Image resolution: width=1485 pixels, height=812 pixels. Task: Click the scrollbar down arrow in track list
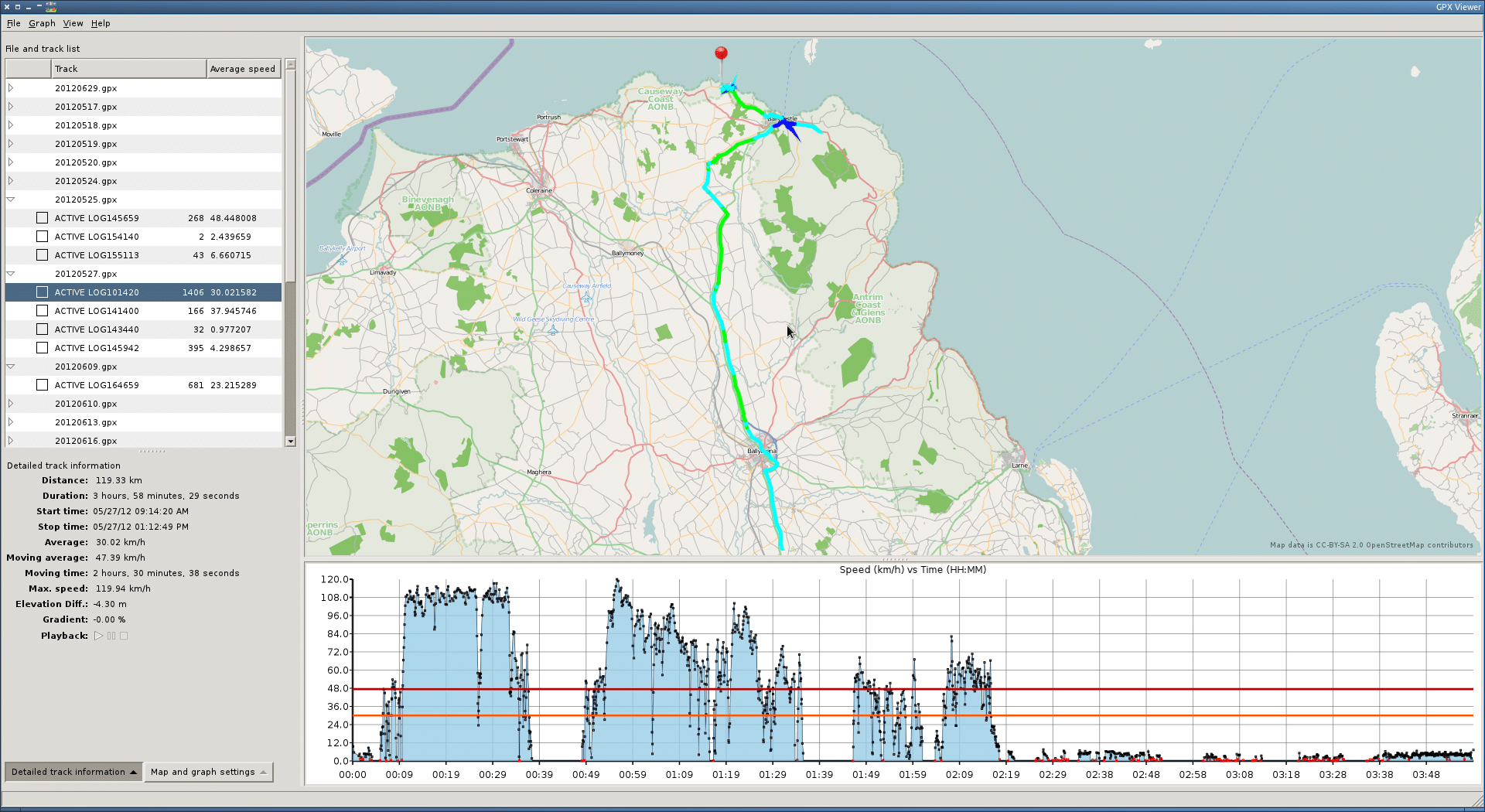291,442
